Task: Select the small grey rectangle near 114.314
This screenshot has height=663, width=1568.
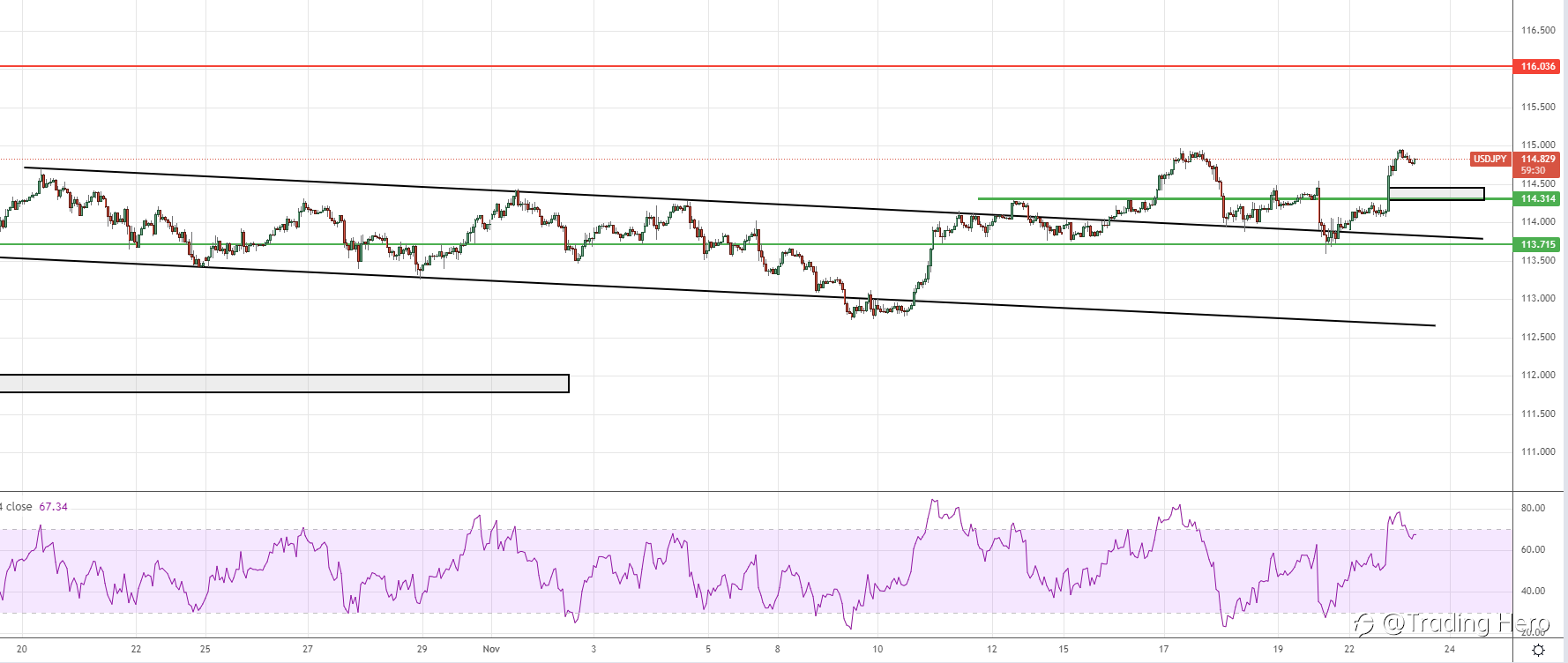Action: click(1437, 194)
